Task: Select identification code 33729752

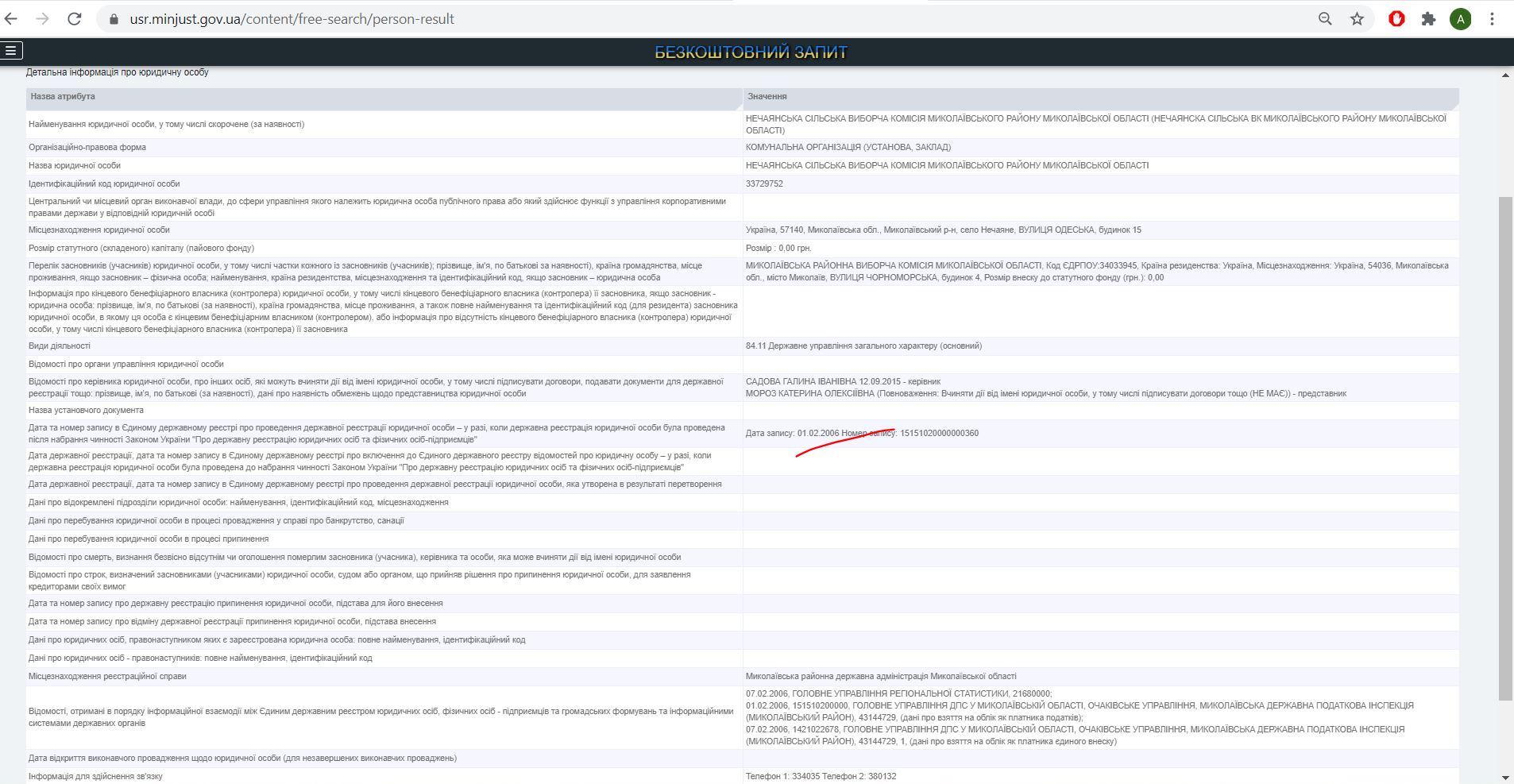Action: tap(764, 183)
